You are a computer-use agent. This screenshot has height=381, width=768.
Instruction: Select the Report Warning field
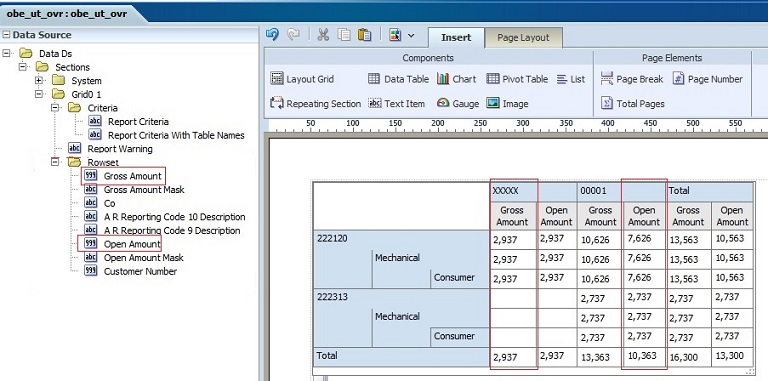[x=110, y=148]
